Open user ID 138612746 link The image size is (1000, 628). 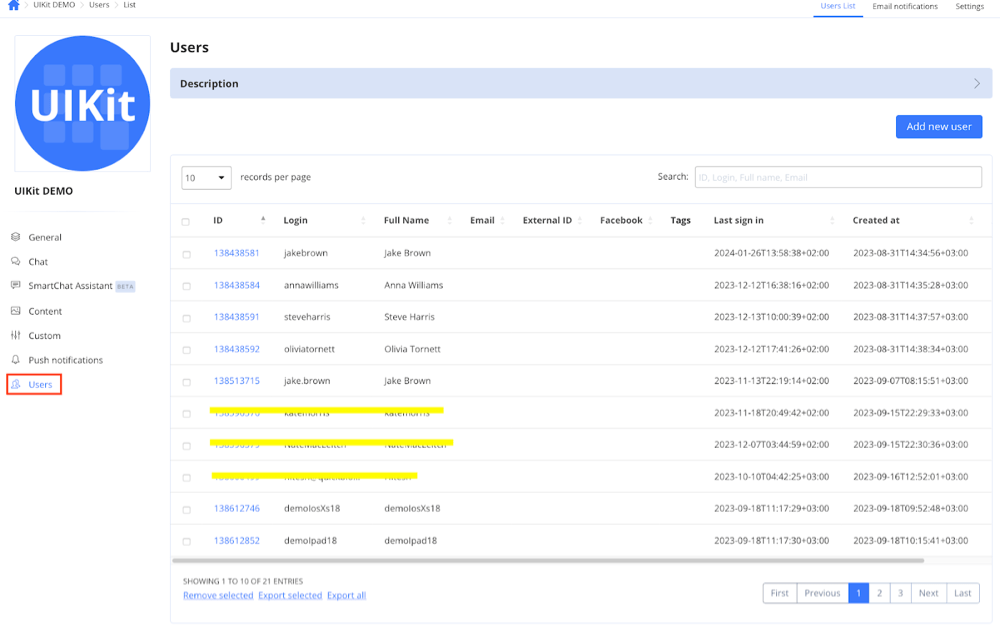pyautogui.click(x=237, y=508)
